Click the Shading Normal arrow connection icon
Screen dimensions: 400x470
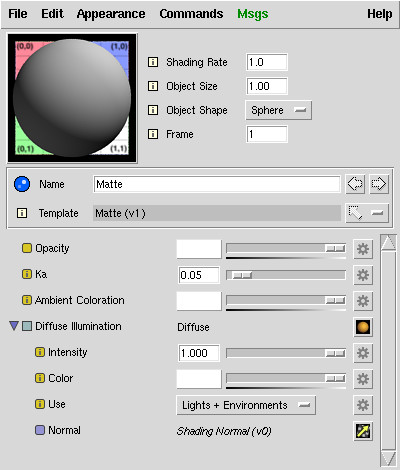(363, 431)
